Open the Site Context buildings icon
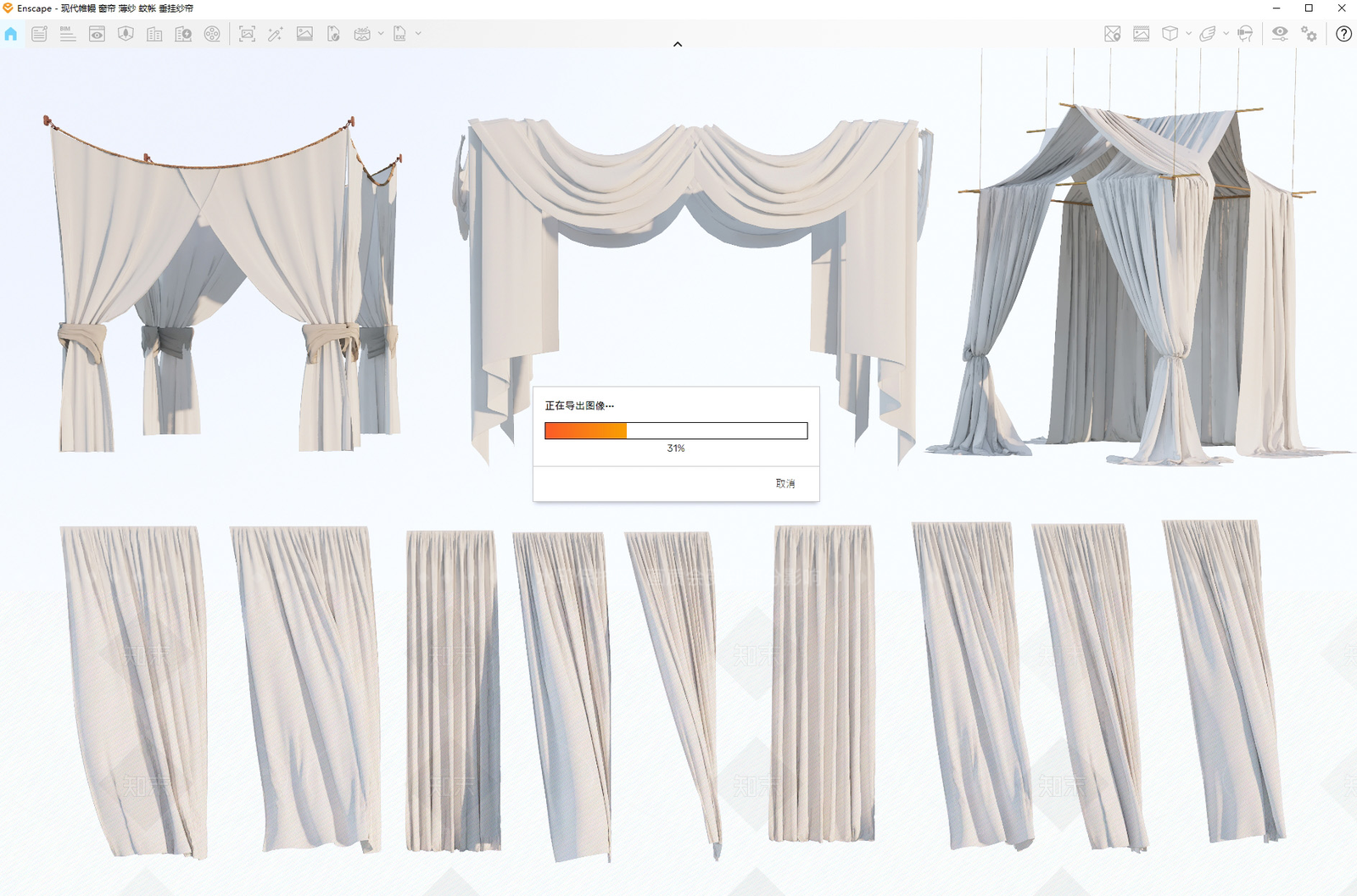The width and height of the screenshot is (1357, 896). [x=154, y=34]
